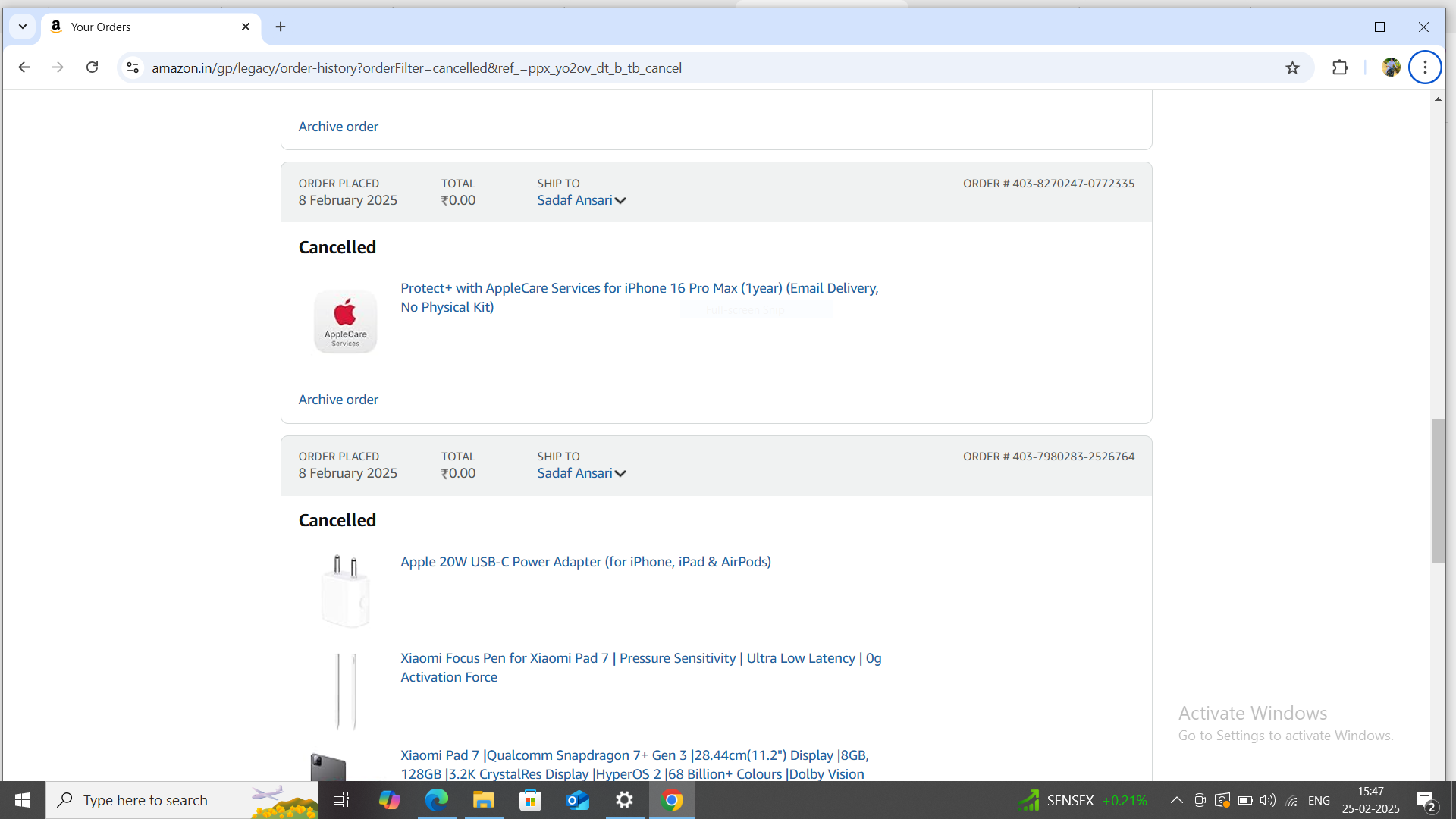Click the Apple power adapter thumbnail
This screenshot has height=819, width=1456.
(x=345, y=590)
